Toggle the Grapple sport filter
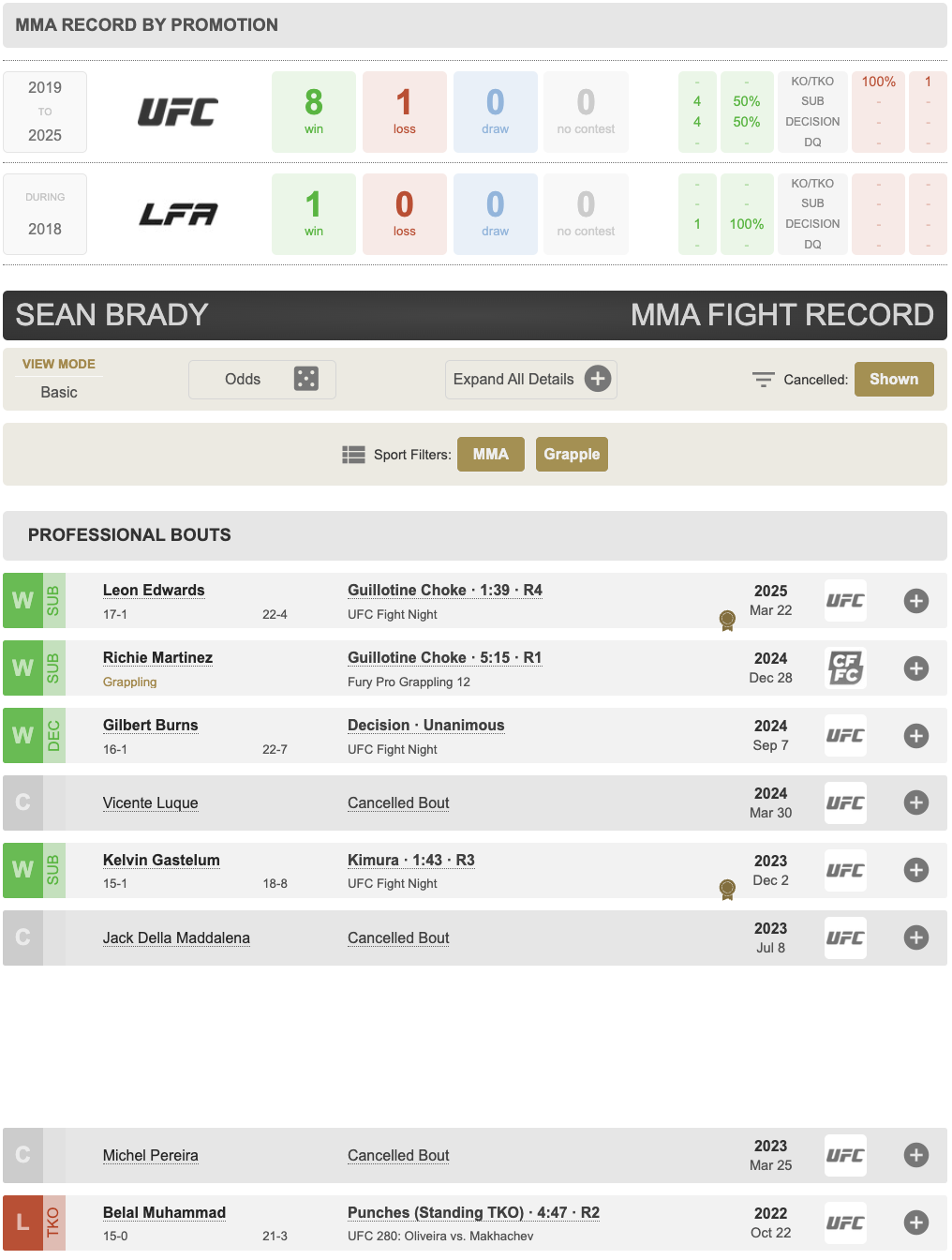 point(572,454)
